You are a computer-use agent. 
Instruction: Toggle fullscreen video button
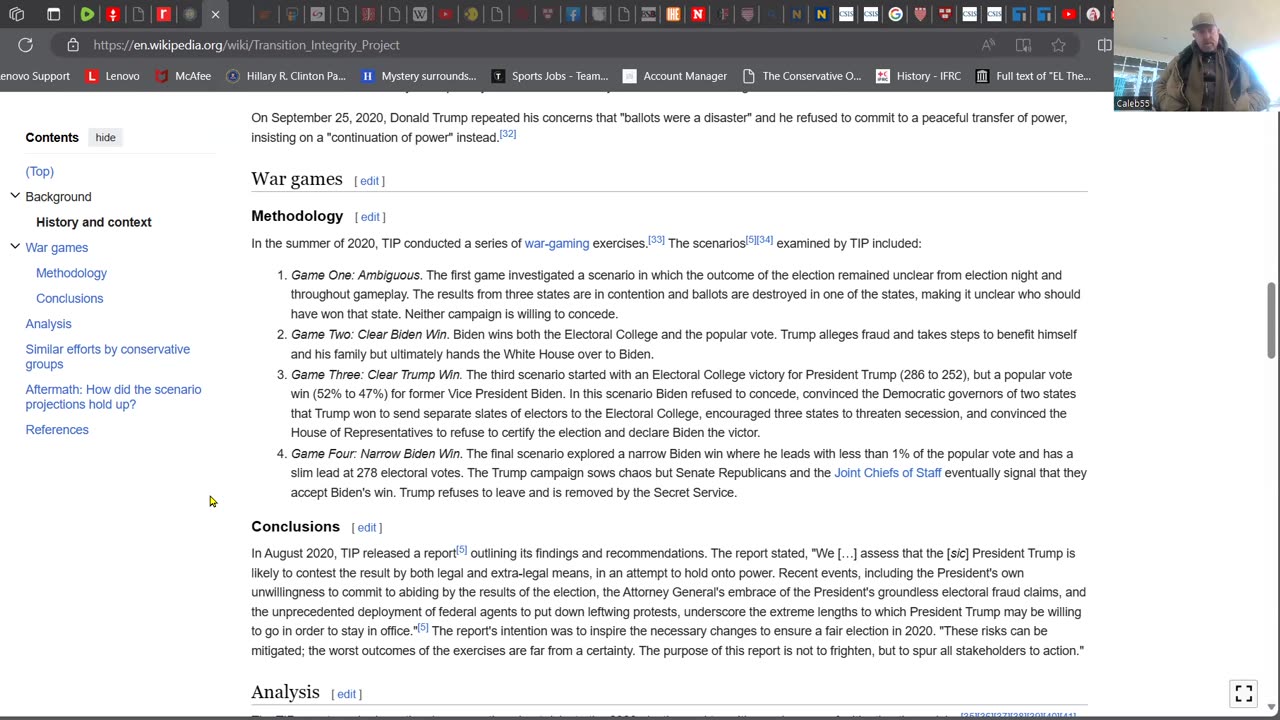point(1244,692)
